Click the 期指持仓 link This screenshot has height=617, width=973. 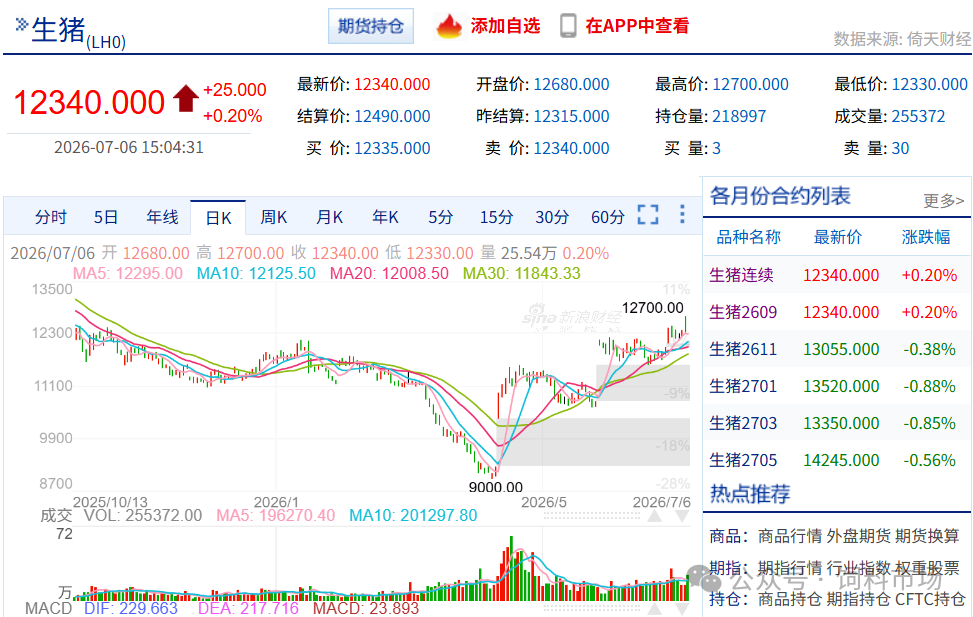point(858,599)
